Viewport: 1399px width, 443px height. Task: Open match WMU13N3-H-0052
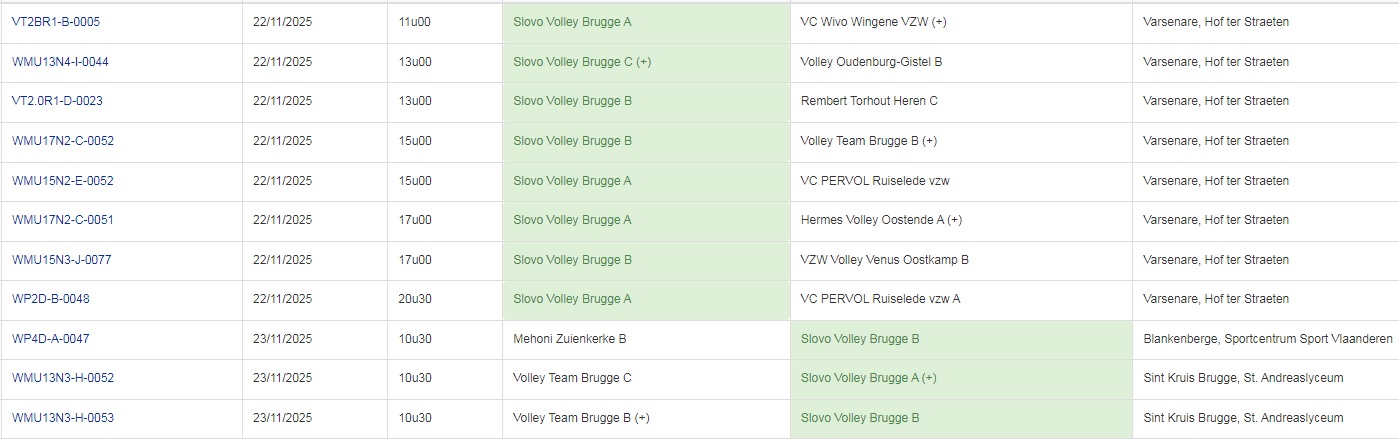click(63, 378)
